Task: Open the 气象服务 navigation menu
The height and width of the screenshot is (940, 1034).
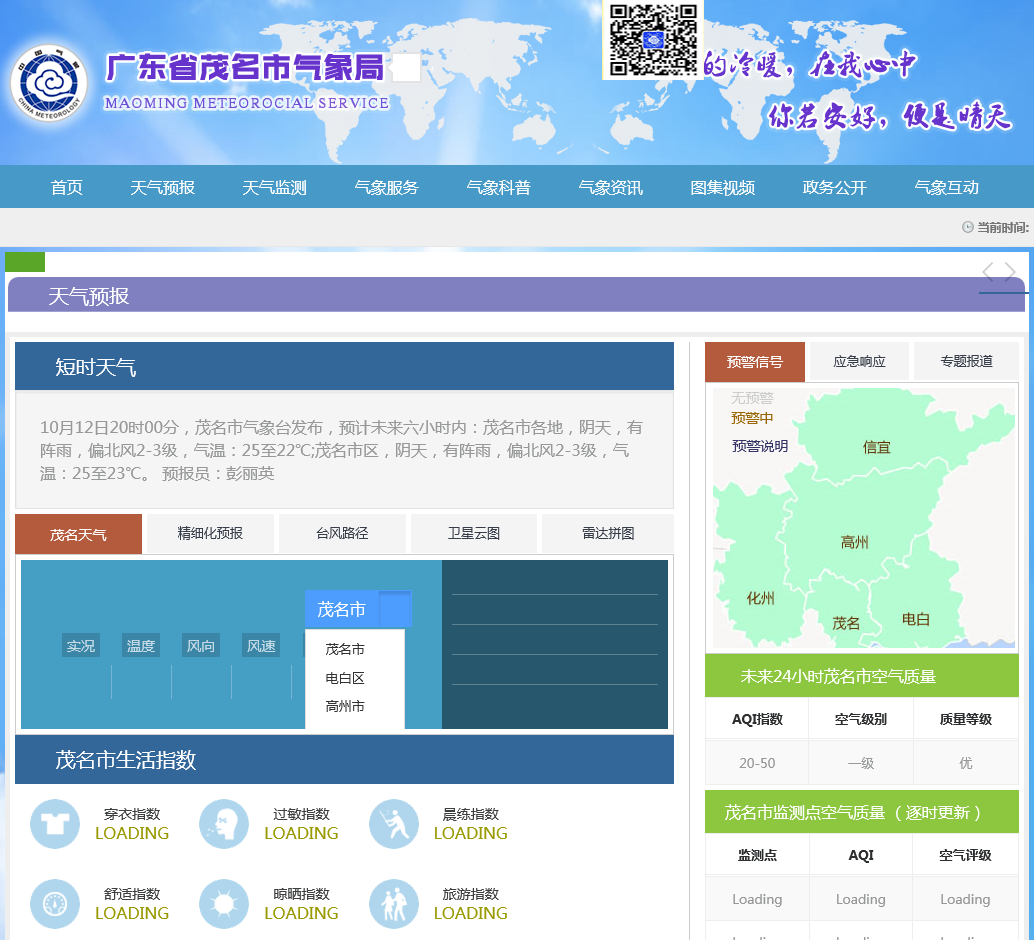Action: pos(386,187)
